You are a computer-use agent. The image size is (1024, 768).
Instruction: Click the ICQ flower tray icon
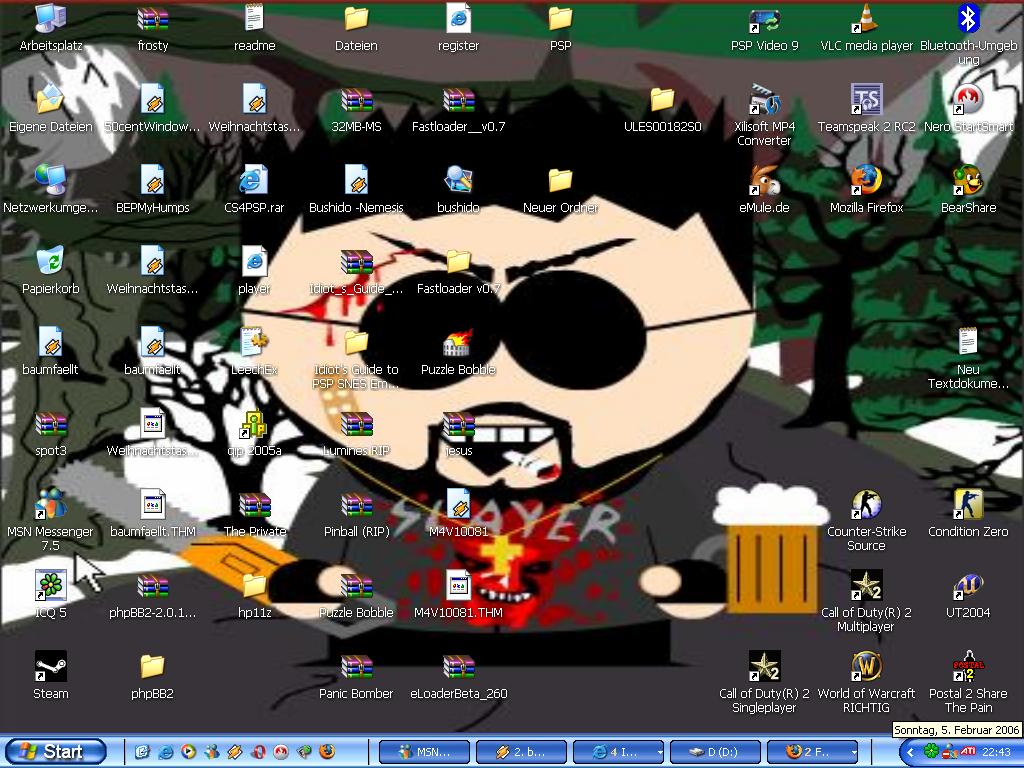click(x=931, y=752)
